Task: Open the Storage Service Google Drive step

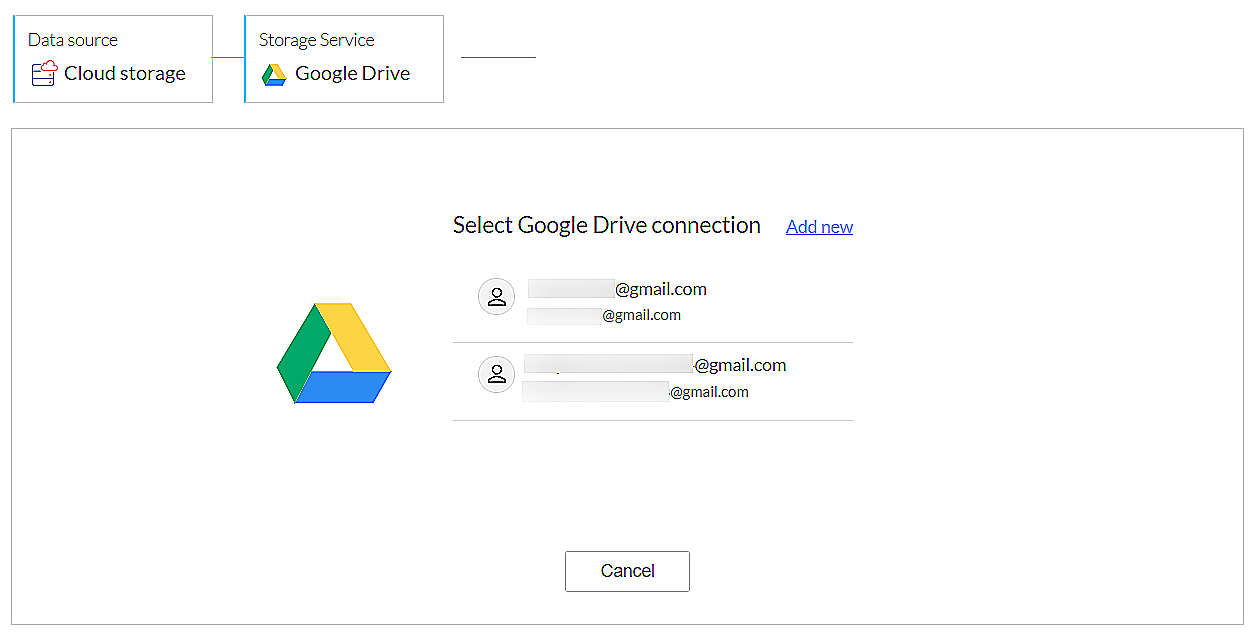Action: coord(344,59)
